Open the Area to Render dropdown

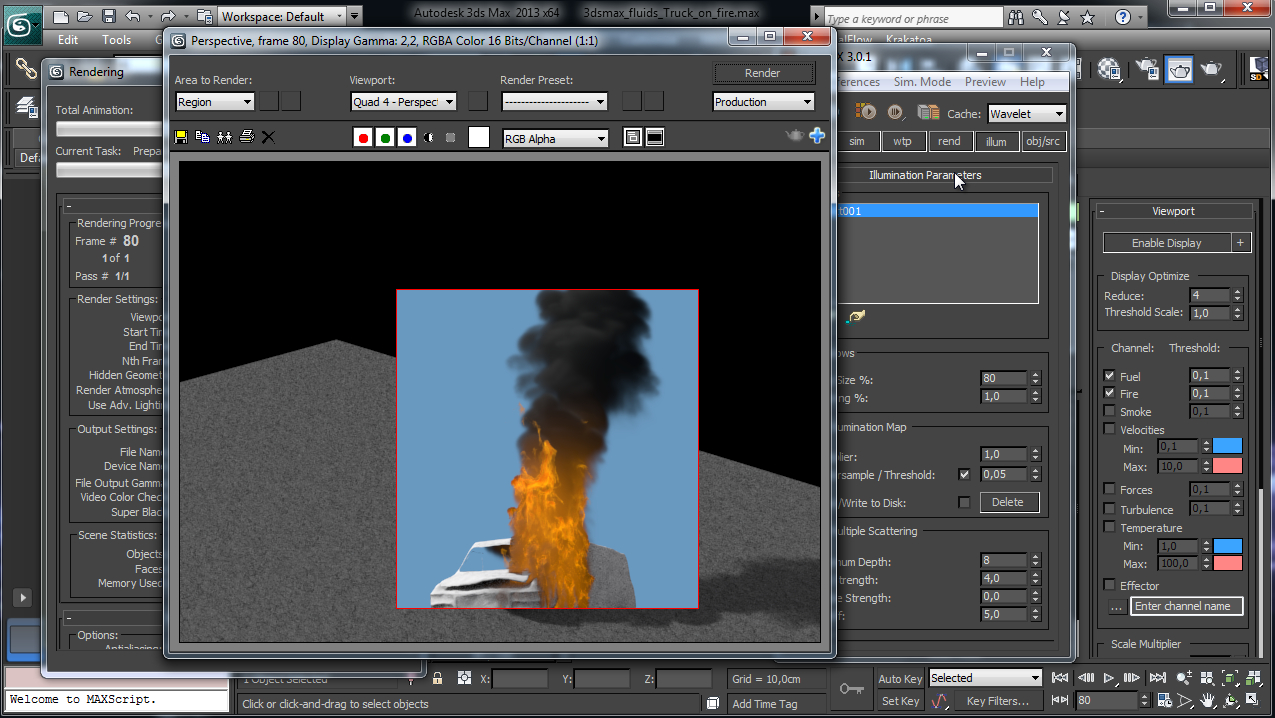pyautogui.click(x=215, y=102)
